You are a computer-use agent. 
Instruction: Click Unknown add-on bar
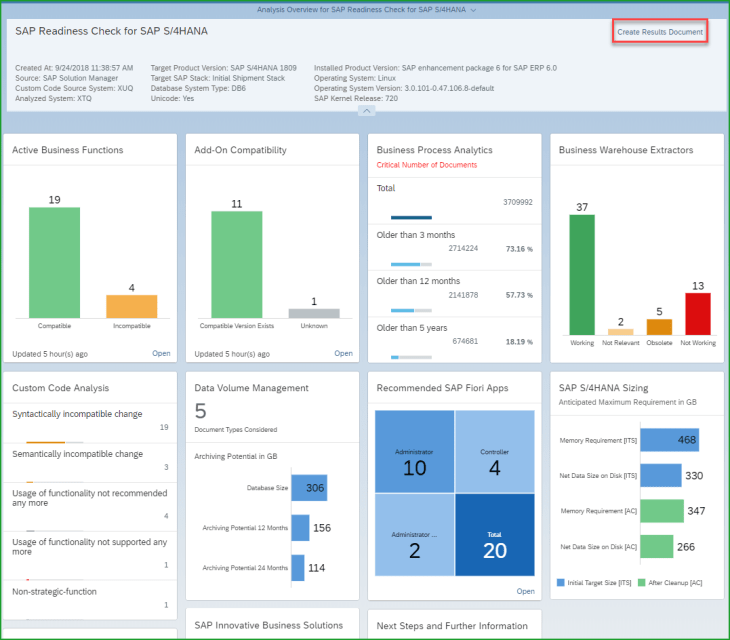coord(314,313)
